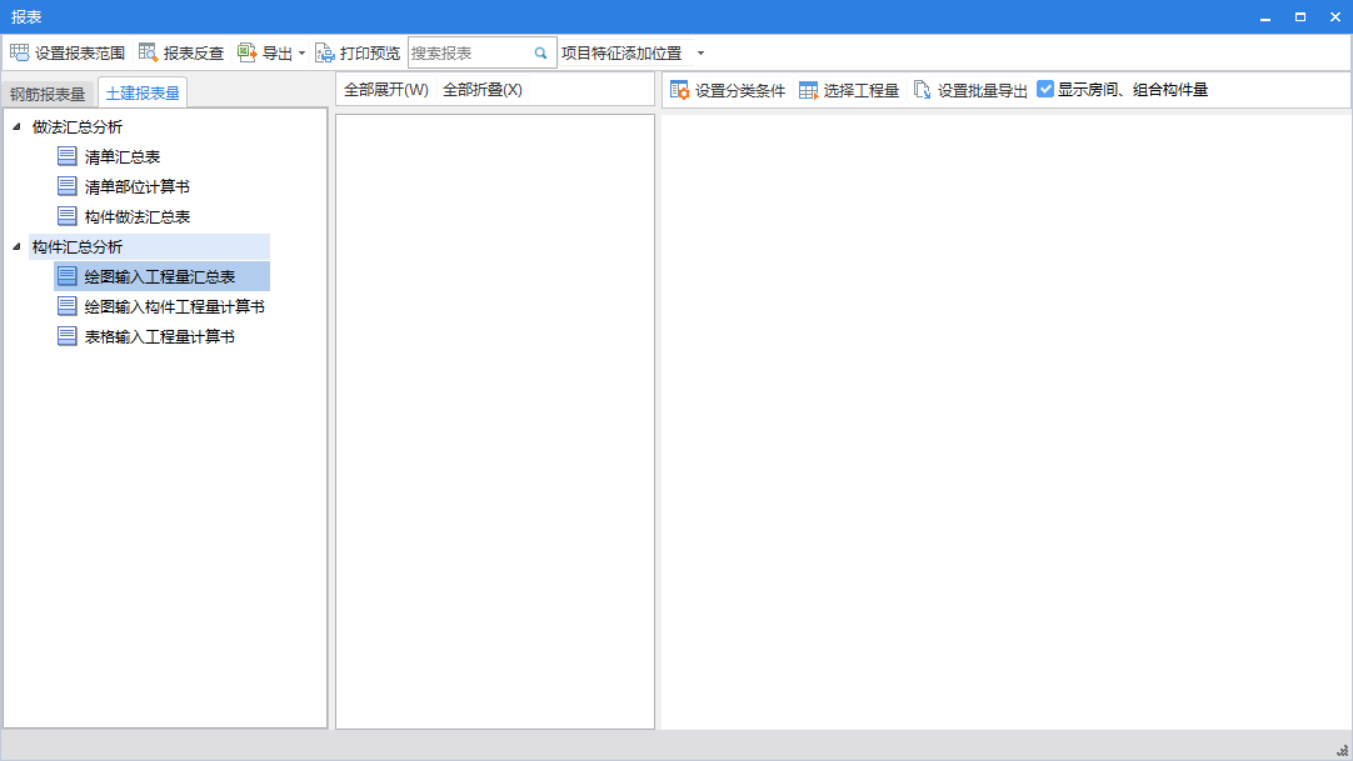Click the 构件汇总分析 group label
The image size is (1353, 761).
(x=77, y=247)
